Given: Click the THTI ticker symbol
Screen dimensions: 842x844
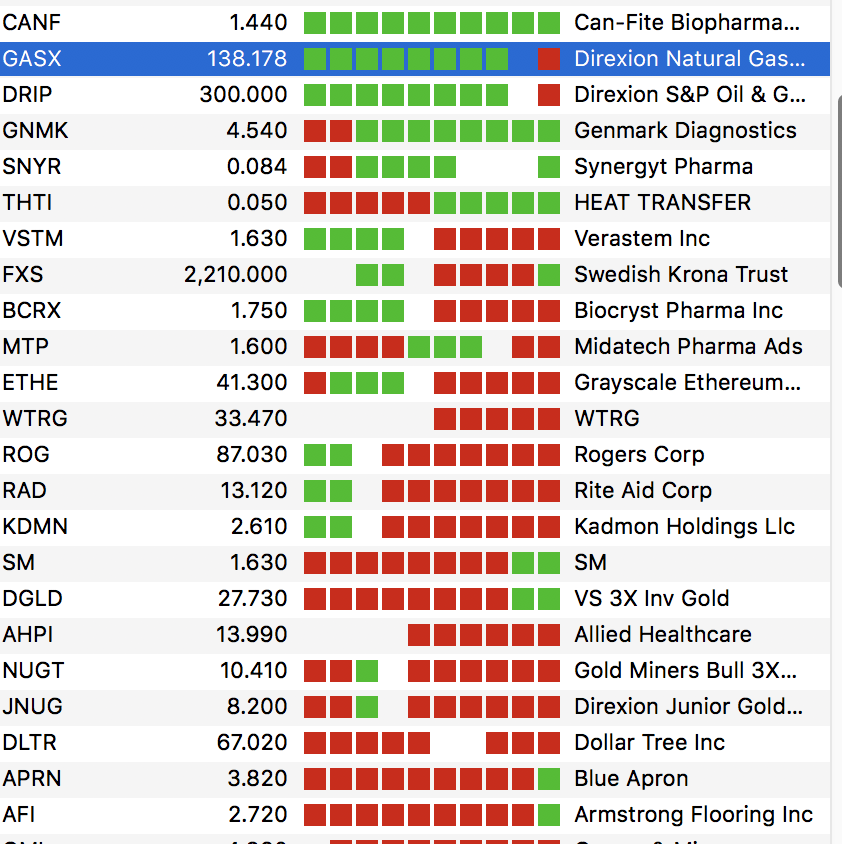Looking at the screenshot, I should tap(27, 203).
